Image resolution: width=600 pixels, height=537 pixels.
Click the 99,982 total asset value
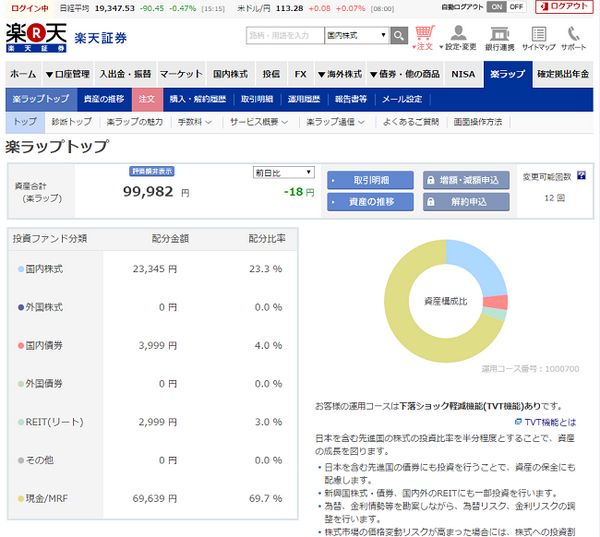(x=148, y=191)
